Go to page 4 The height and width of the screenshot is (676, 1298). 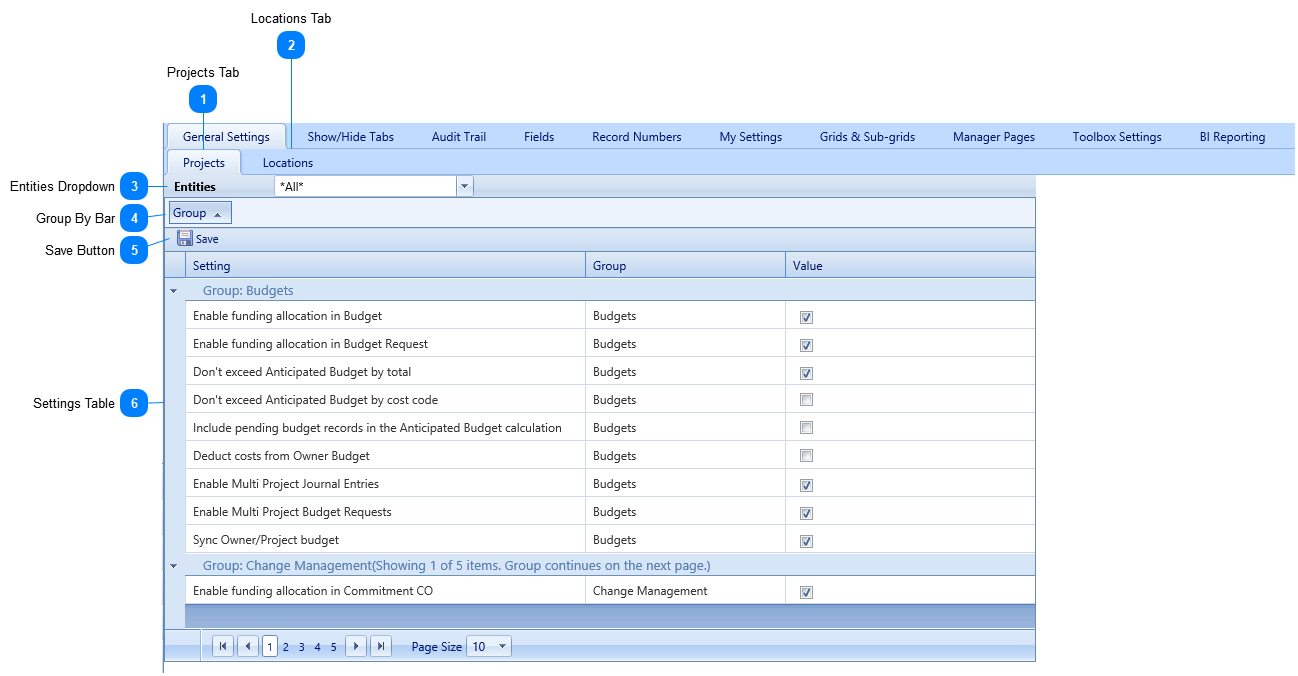pyautogui.click(x=318, y=647)
